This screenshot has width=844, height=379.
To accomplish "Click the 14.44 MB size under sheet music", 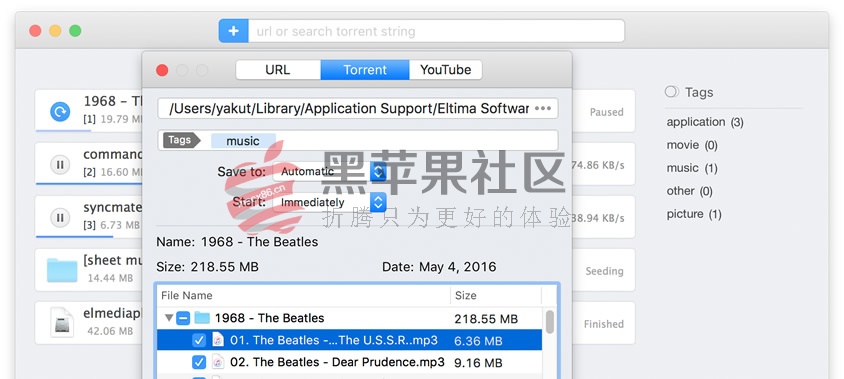I will 110,278.
